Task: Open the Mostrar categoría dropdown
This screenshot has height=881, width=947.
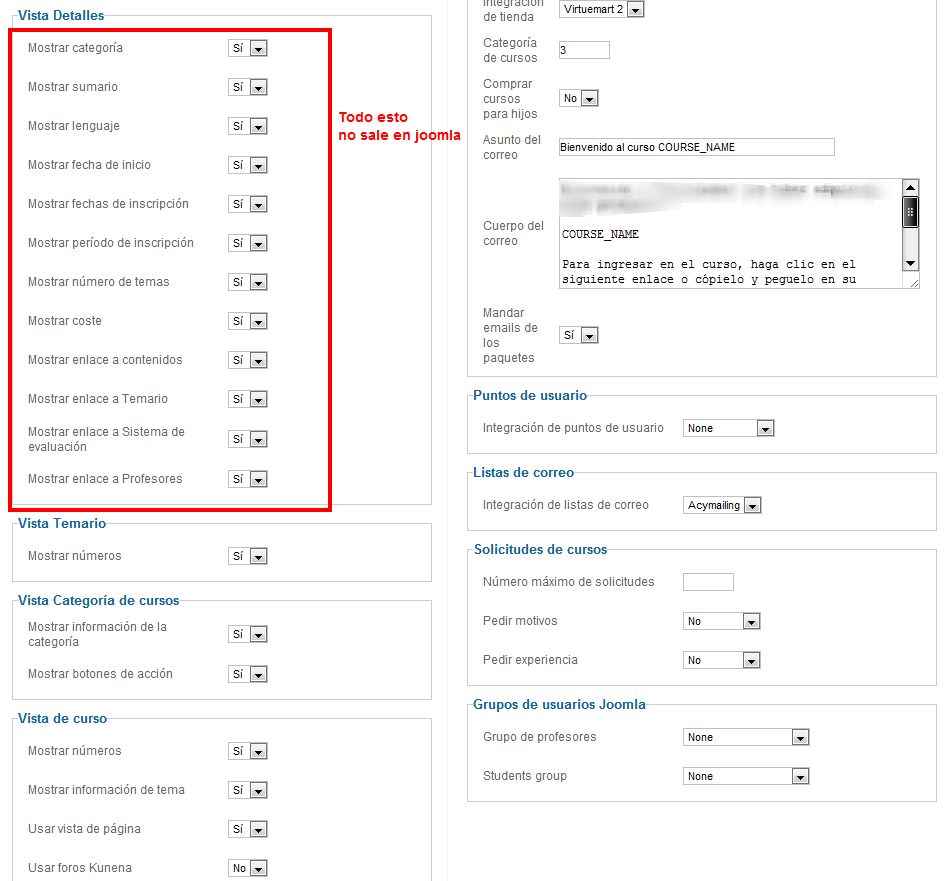Action: coord(247,48)
